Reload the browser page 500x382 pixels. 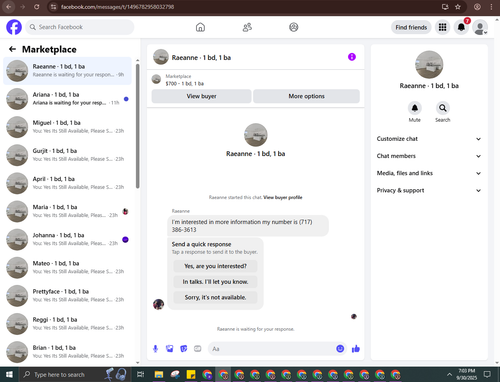tap(36, 7)
